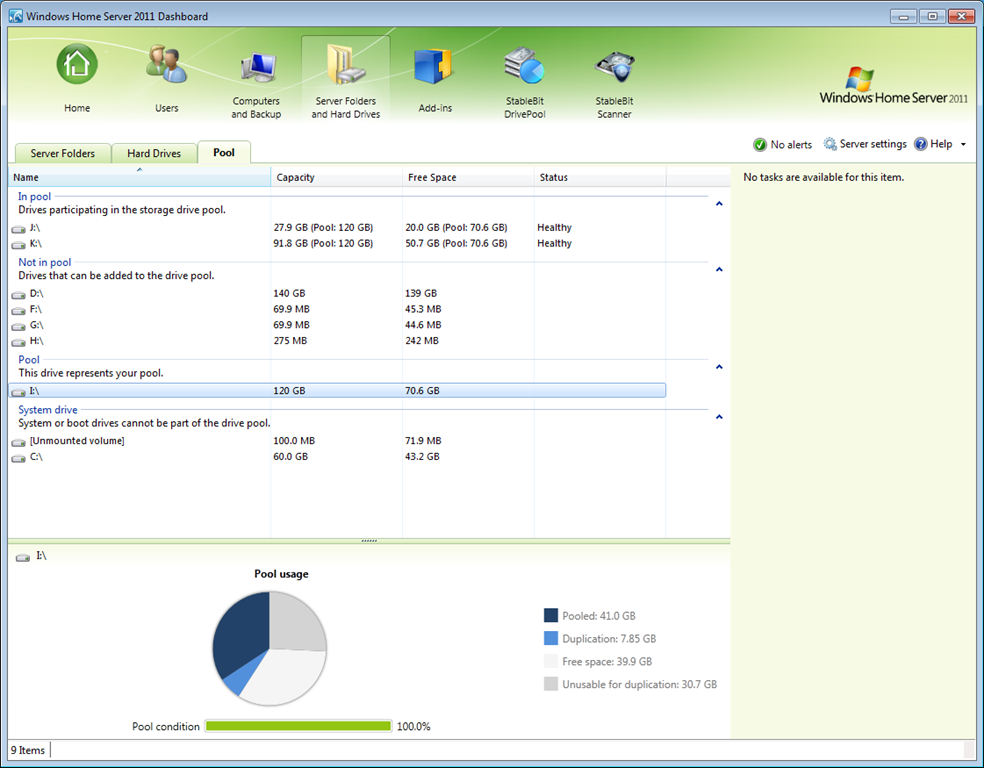The height and width of the screenshot is (768, 984).
Task: Click the '140 GB' capacity value
Action: (289, 294)
